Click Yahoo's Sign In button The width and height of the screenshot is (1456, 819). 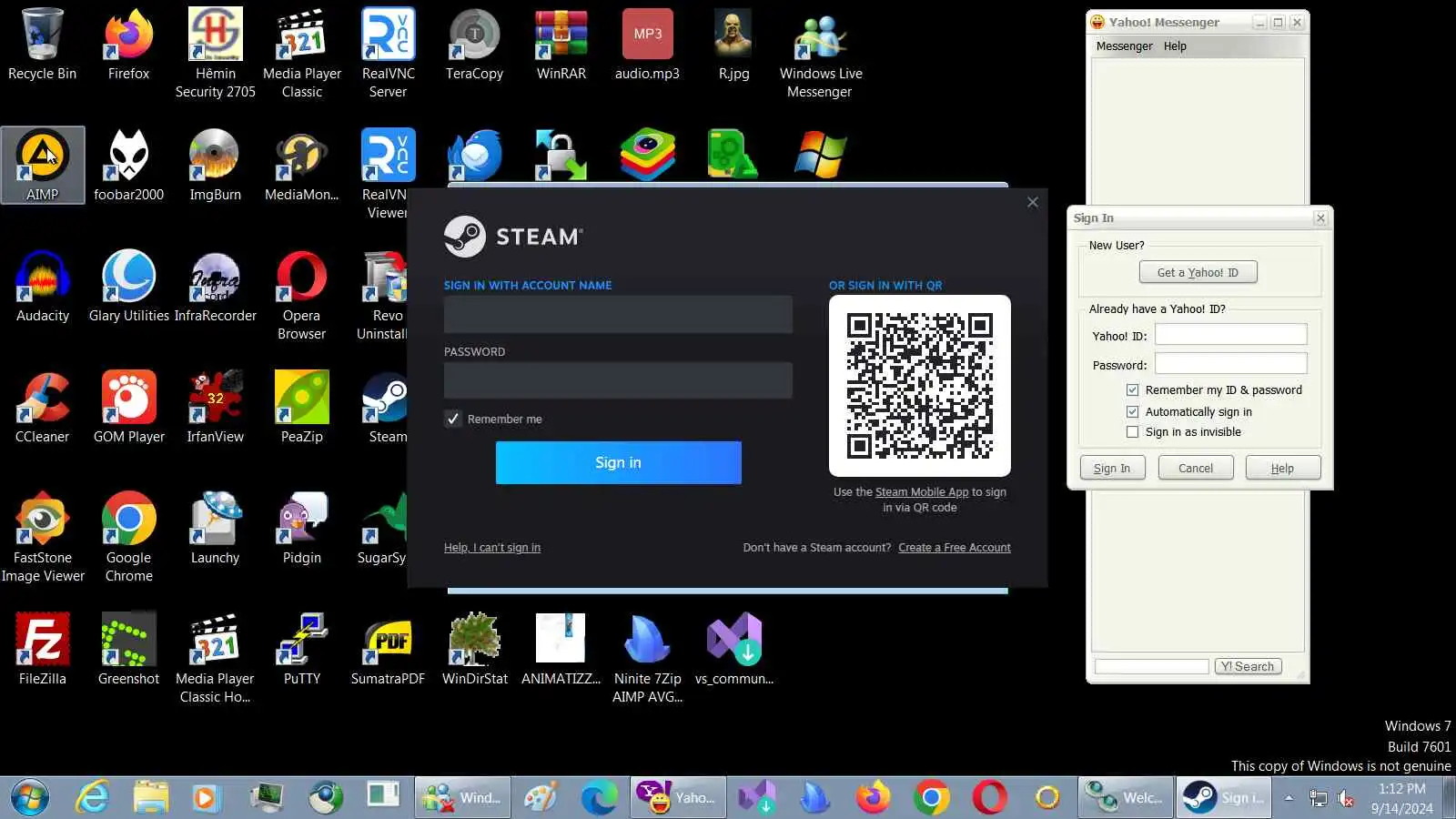(1112, 468)
